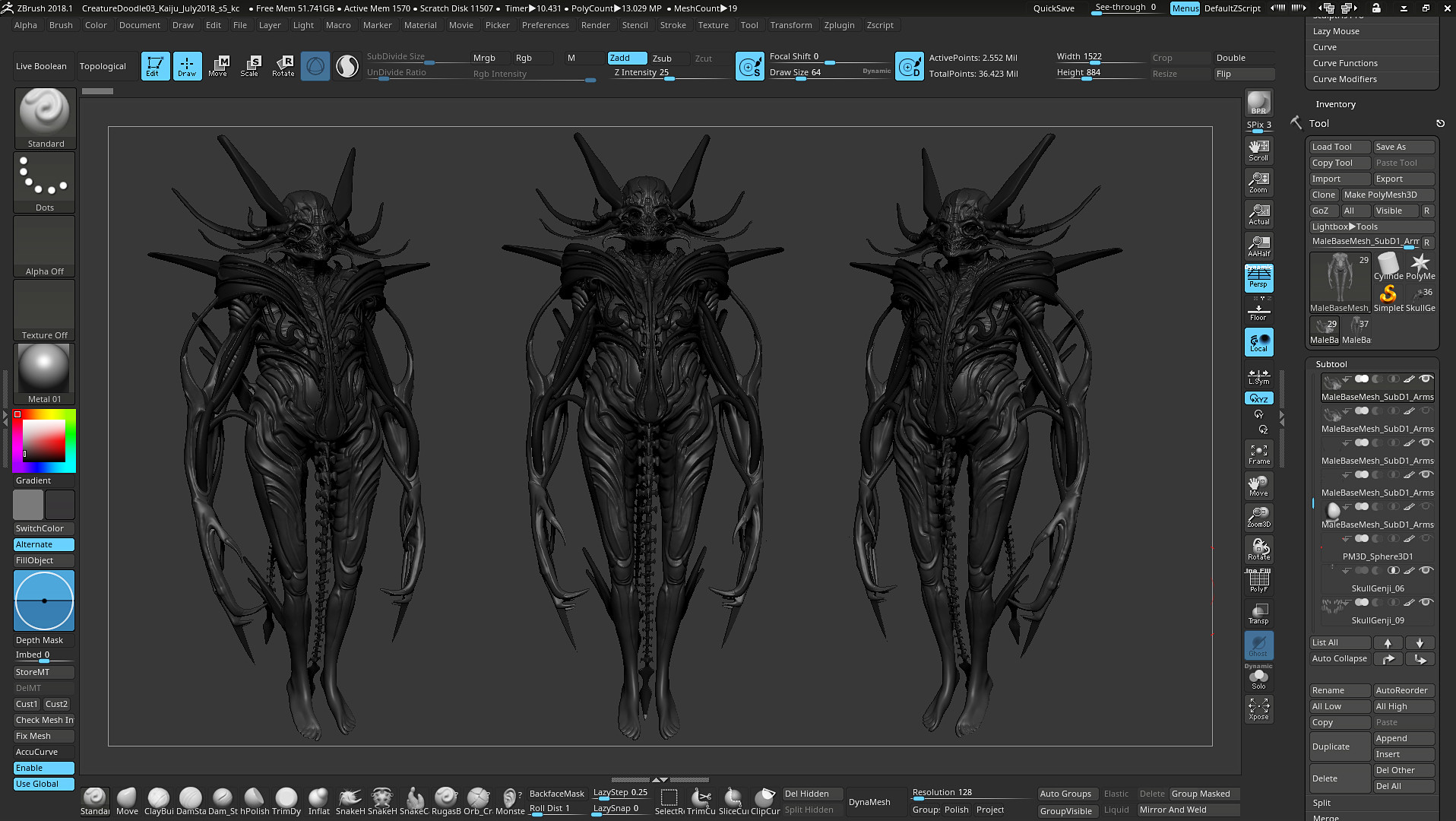Toggle Ghost transparency mode
The width and height of the screenshot is (1456, 821).
coord(1258,645)
